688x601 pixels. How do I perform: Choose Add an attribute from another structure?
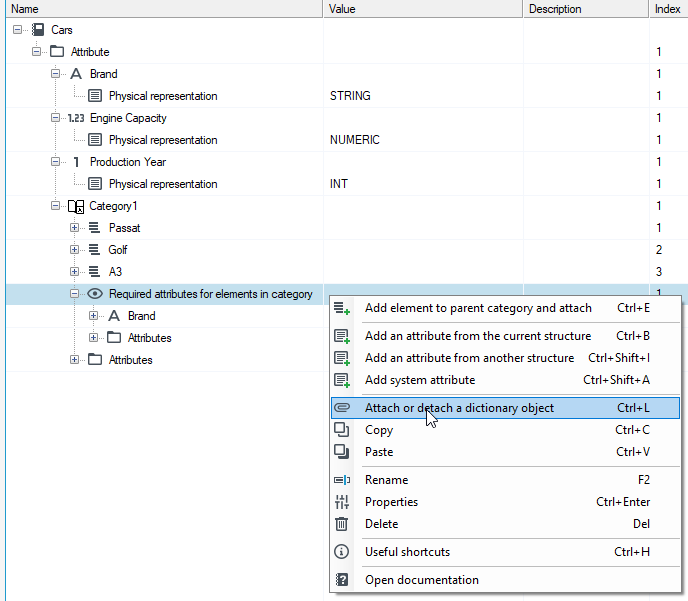click(505, 358)
